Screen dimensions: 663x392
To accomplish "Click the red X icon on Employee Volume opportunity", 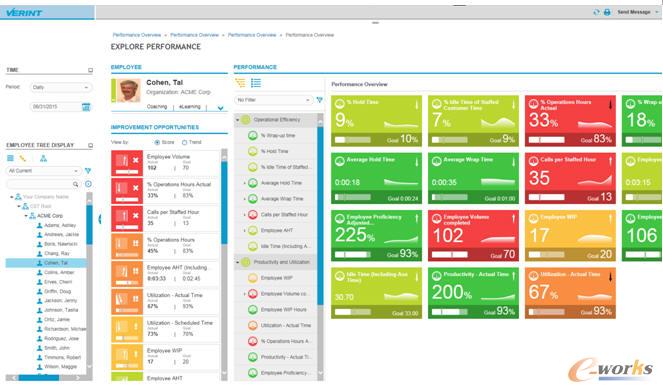I will (x=136, y=160).
